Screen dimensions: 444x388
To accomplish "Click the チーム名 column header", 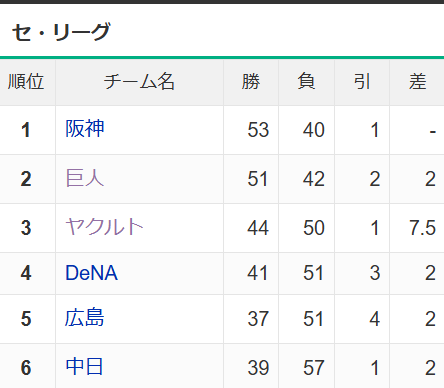I will (139, 81).
